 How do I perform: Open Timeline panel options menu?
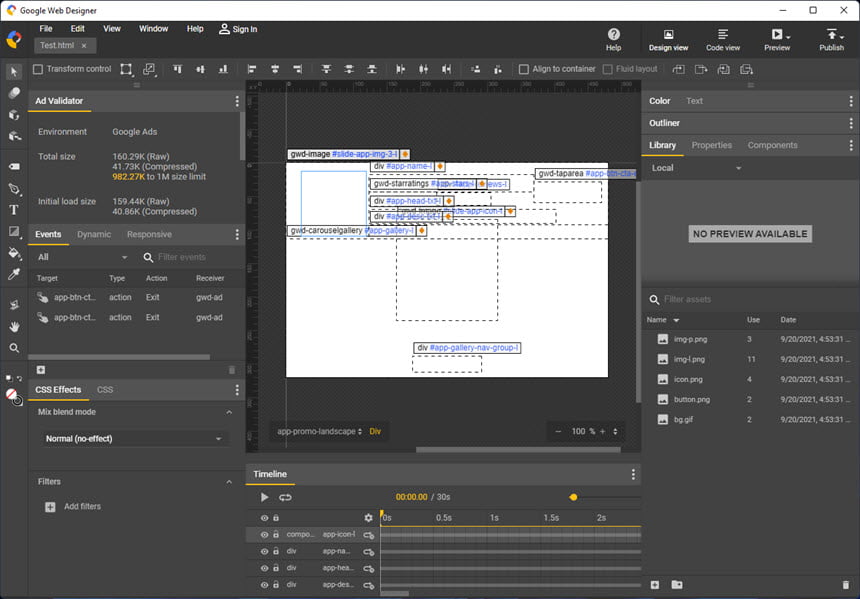click(633, 474)
